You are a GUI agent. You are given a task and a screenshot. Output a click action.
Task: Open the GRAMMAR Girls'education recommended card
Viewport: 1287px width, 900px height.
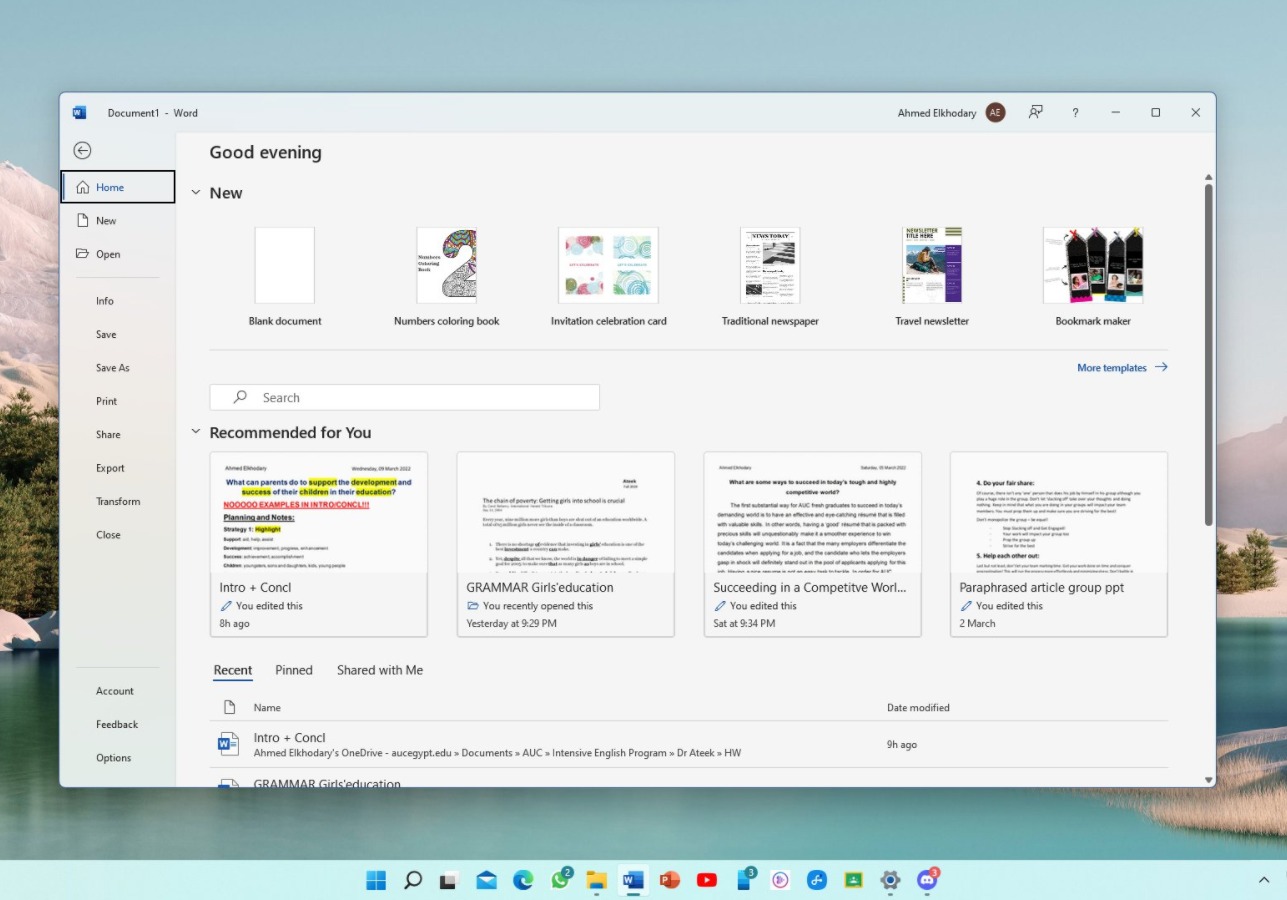[566, 544]
